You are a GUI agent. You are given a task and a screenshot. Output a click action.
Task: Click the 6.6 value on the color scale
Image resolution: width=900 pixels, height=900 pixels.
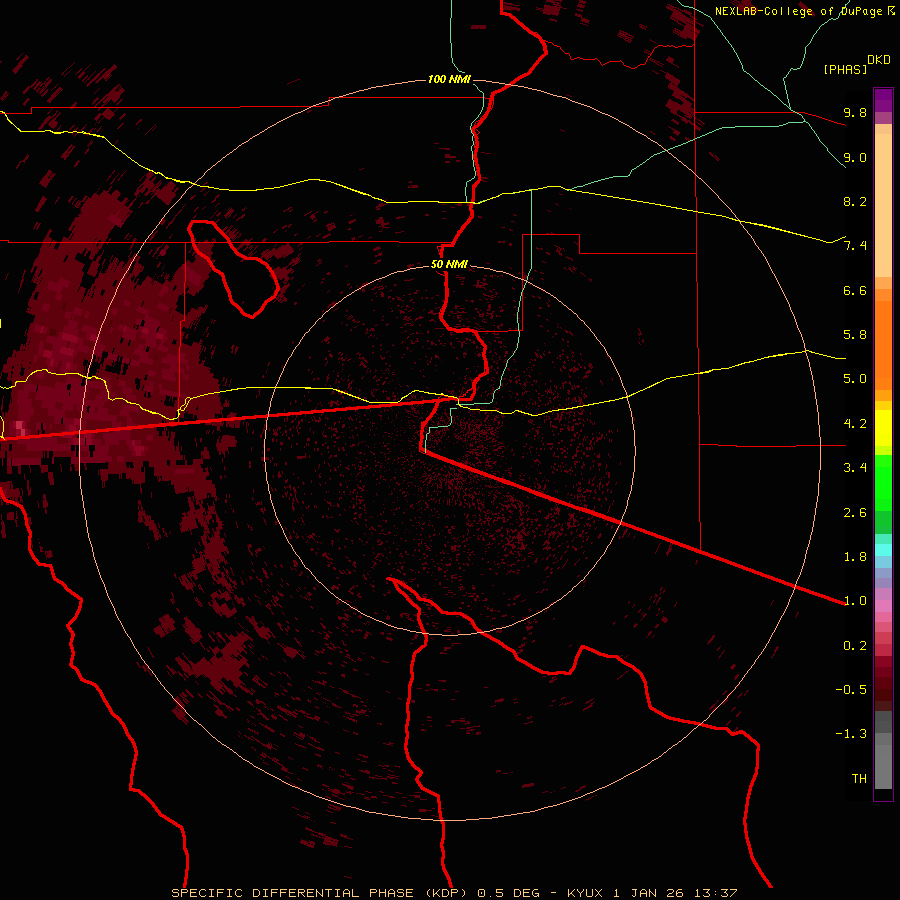tap(855, 290)
